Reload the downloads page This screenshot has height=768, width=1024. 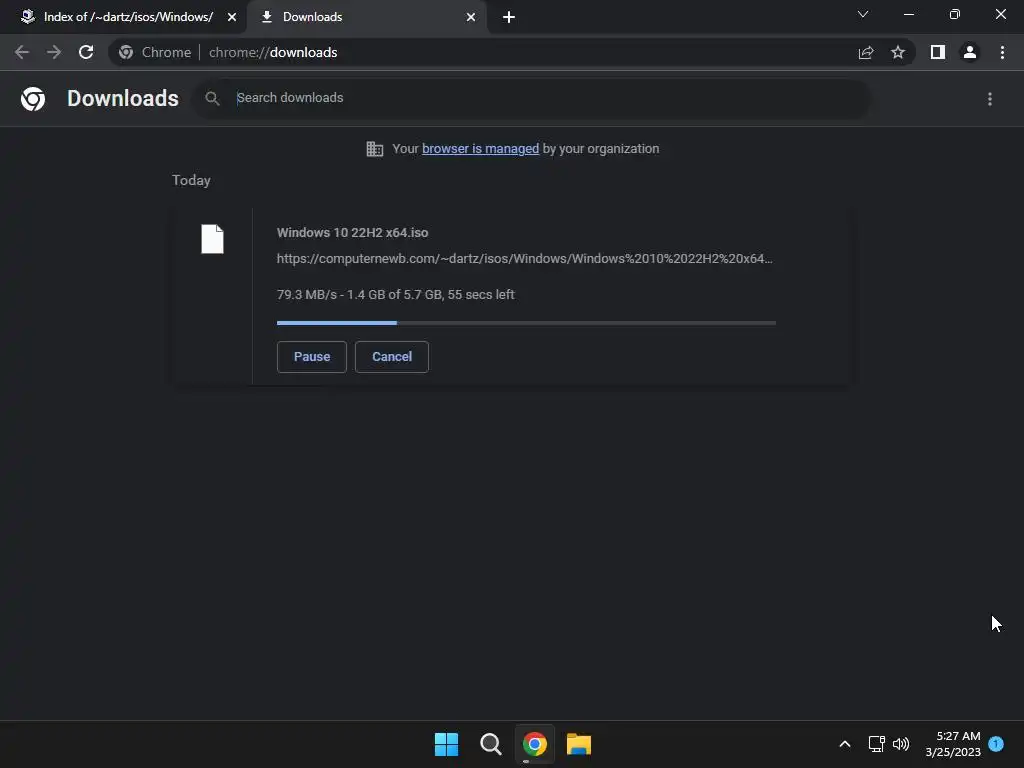[86, 52]
